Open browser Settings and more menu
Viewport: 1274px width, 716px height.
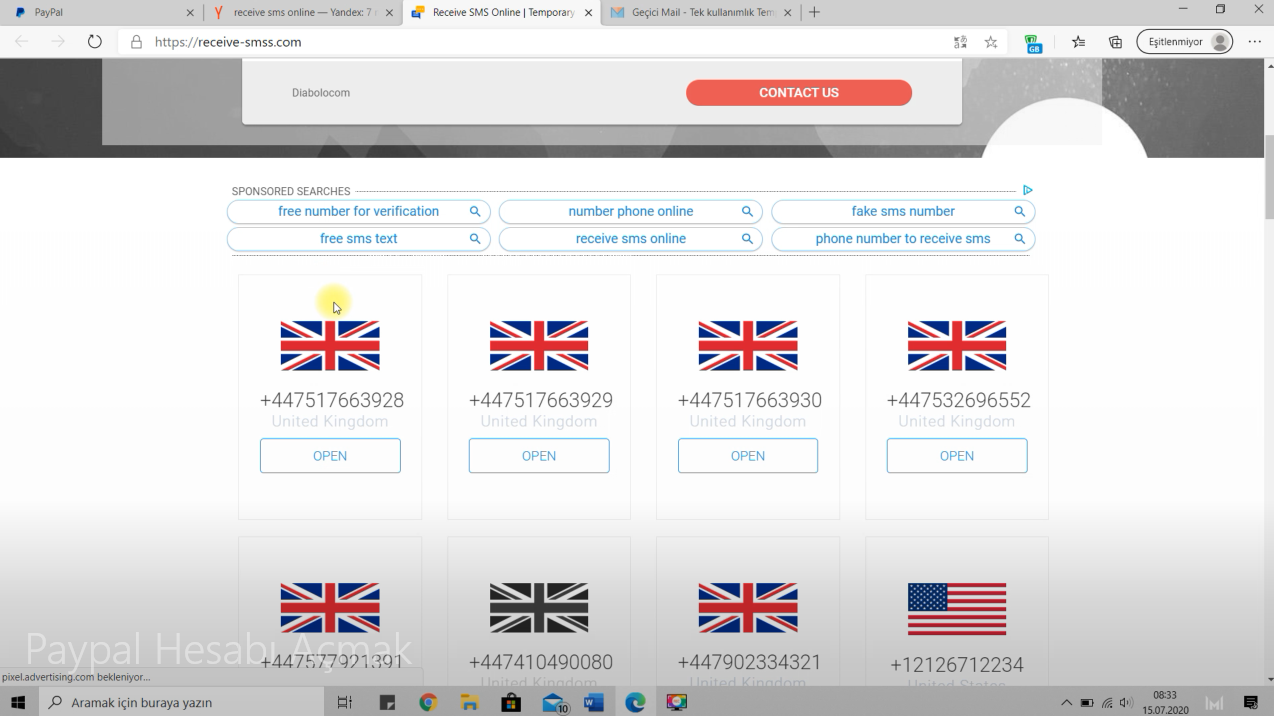coord(1254,42)
